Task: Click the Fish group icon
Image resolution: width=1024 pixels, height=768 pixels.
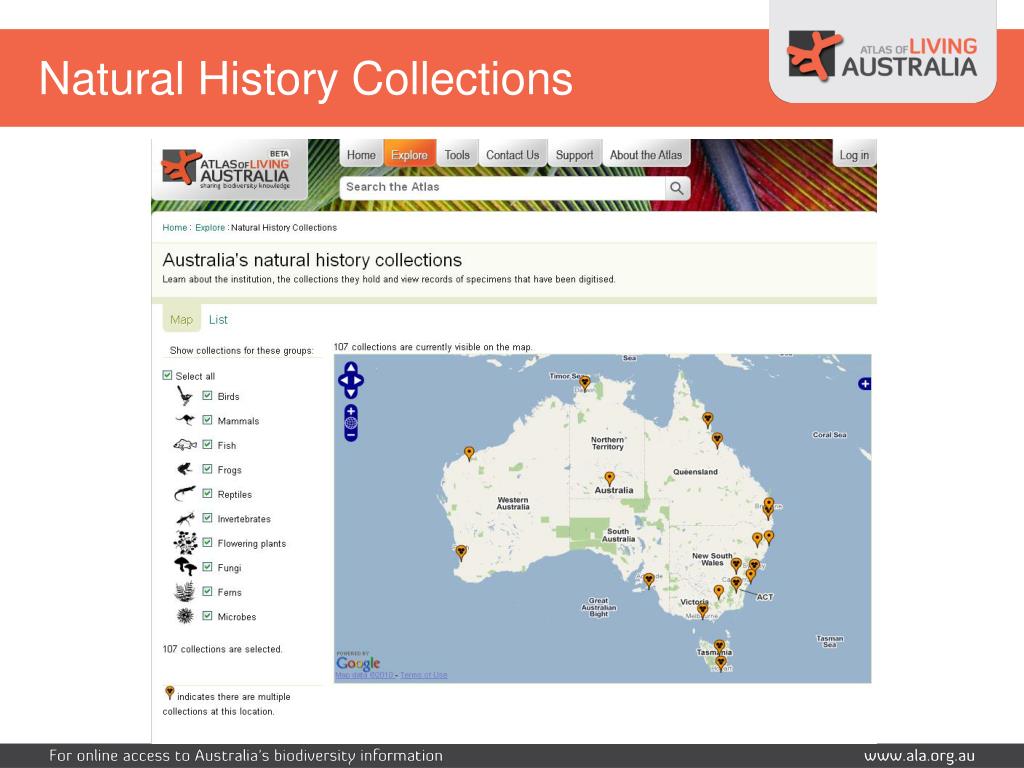Action: (185, 445)
